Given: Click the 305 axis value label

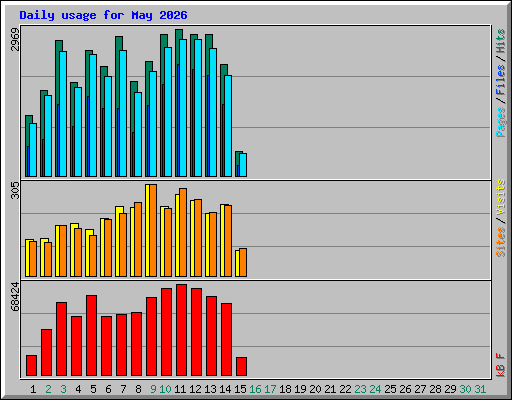Looking at the screenshot, I should [15, 190].
